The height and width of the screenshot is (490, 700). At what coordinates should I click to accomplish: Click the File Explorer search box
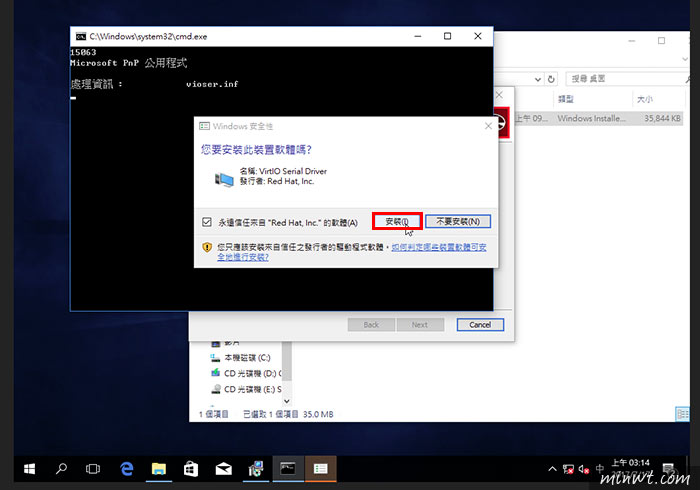coord(627,79)
